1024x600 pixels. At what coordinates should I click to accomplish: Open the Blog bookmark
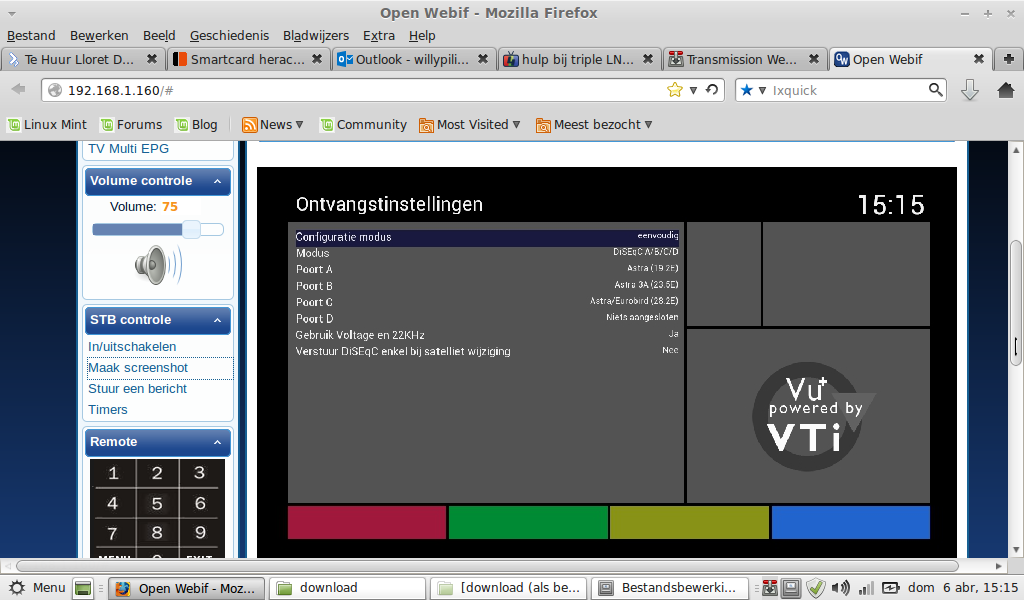click(197, 125)
